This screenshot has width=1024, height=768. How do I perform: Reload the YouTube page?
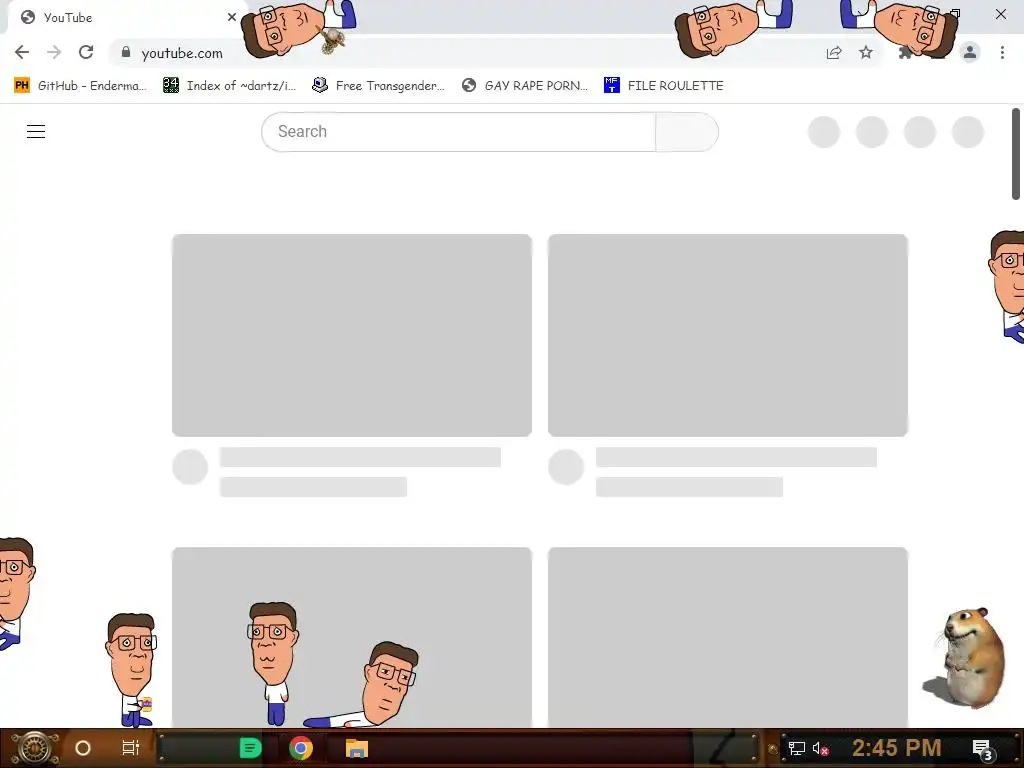[86, 52]
